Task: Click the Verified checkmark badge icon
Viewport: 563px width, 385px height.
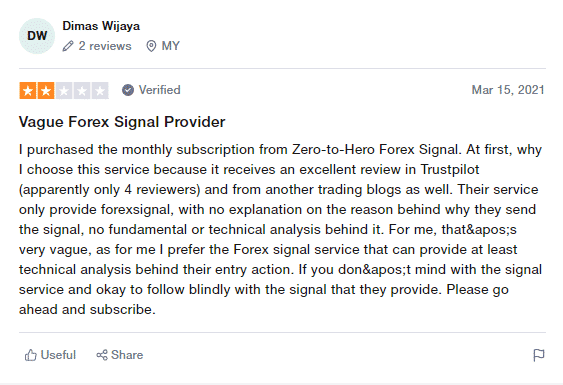Action: point(127,90)
